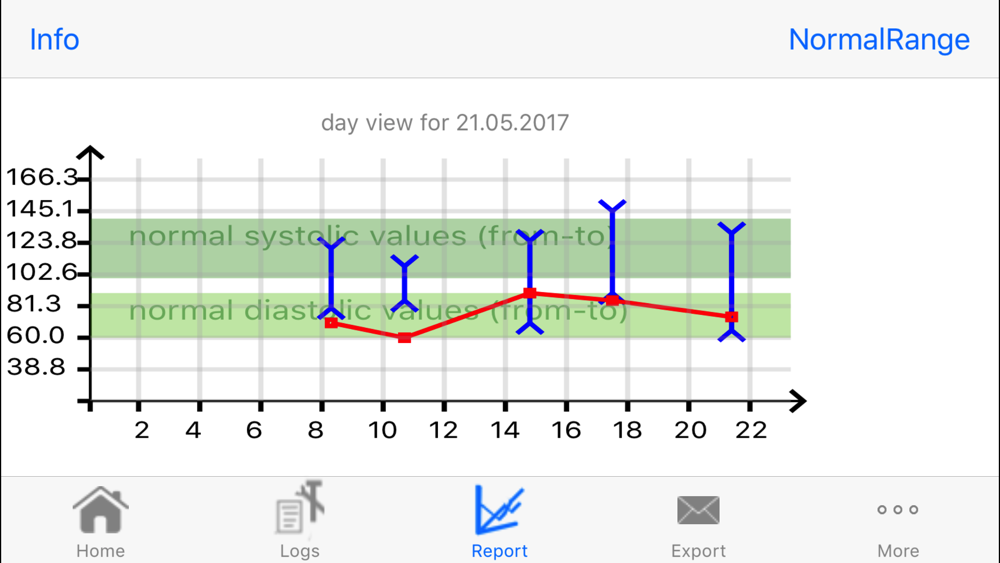The width and height of the screenshot is (1000, 563).
Task: Open the Home tab house icon
Action: (100, 510)
